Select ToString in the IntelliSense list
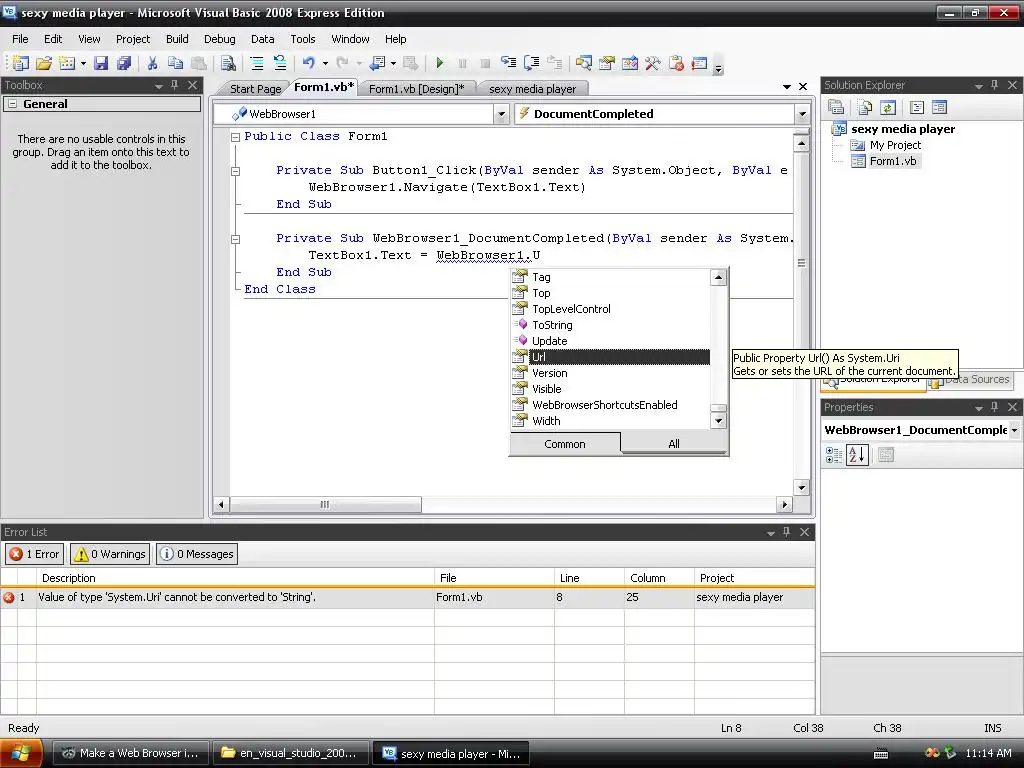Viewport: 1024px width, 768px height. tap(610, 325)
